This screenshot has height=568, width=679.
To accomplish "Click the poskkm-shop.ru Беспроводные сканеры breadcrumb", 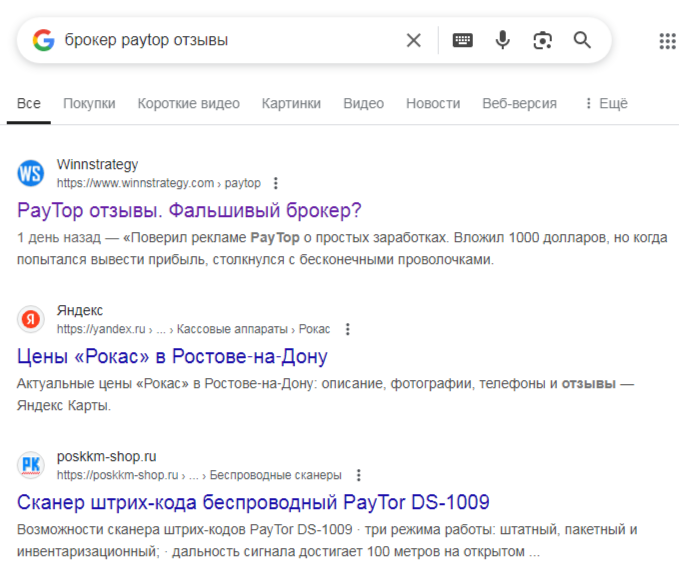I will 199,475.
